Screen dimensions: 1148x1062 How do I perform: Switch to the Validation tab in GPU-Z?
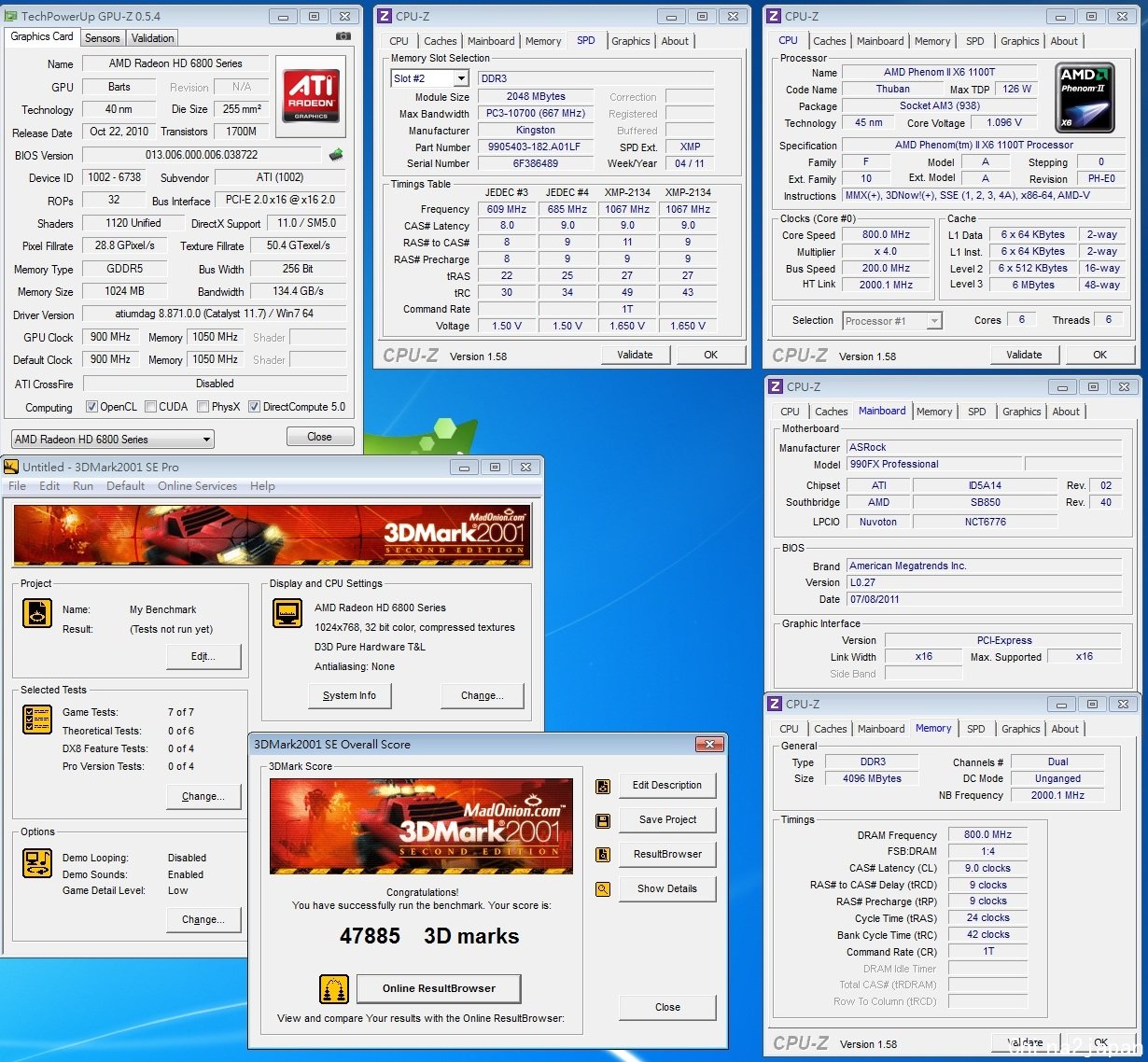coord(152,38)
